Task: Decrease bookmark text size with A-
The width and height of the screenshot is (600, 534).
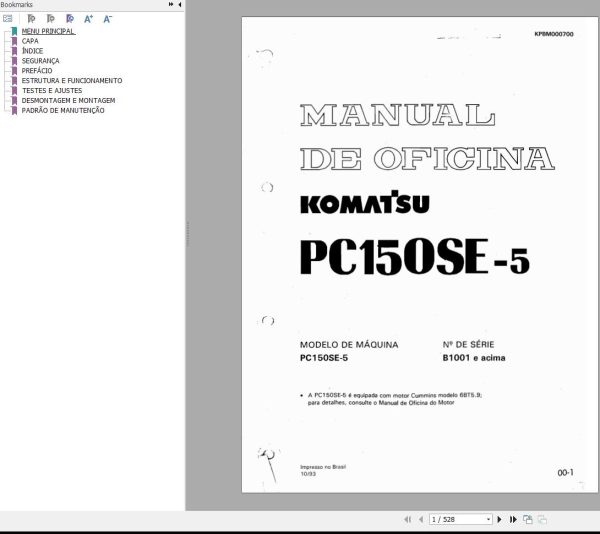Action: click(108, 19)
